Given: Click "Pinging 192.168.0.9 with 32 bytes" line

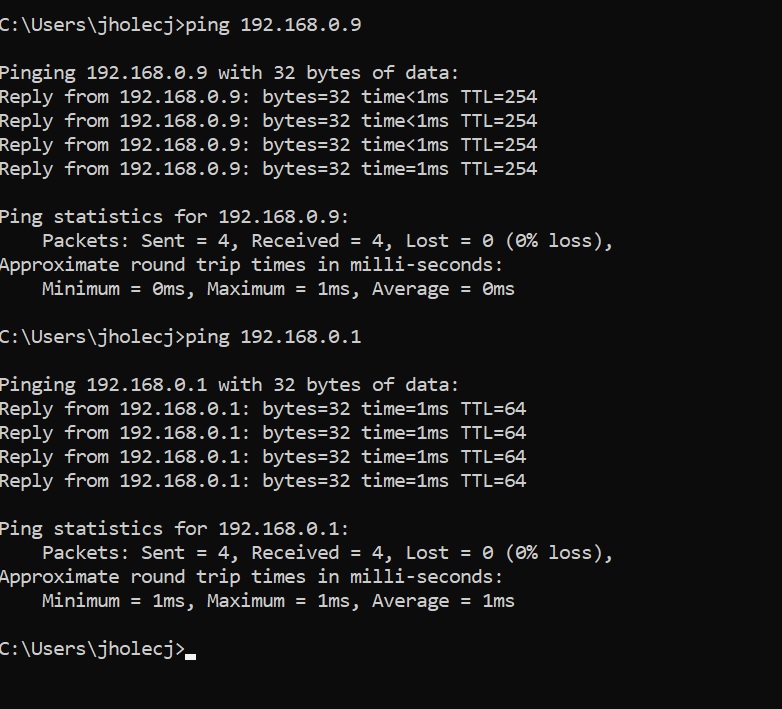Looking at the screenshot, I should (229, 73).
